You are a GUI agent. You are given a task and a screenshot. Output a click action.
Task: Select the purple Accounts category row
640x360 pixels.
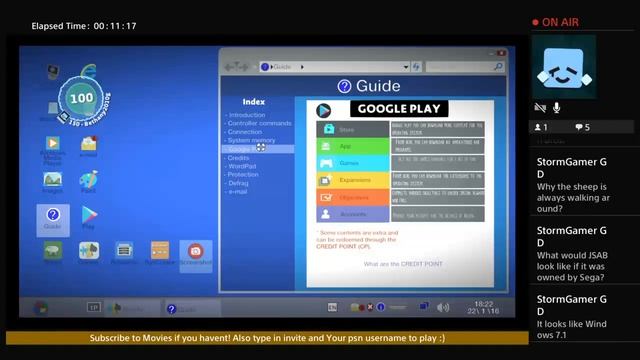[x=353, y=214]
